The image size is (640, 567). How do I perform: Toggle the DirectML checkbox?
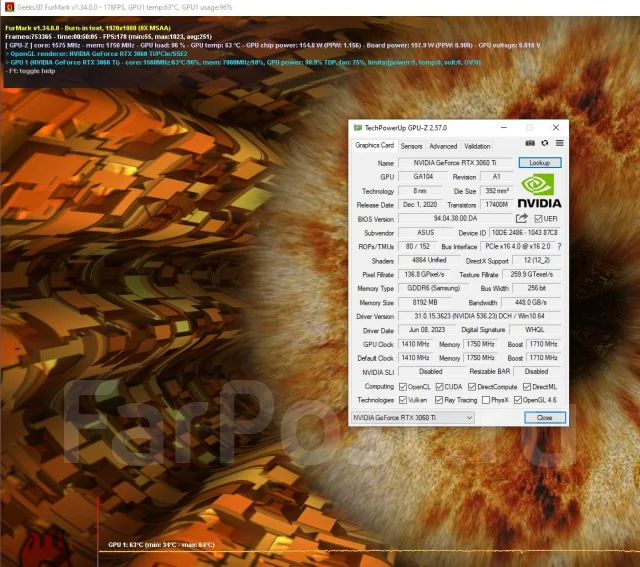coord(527,387)
